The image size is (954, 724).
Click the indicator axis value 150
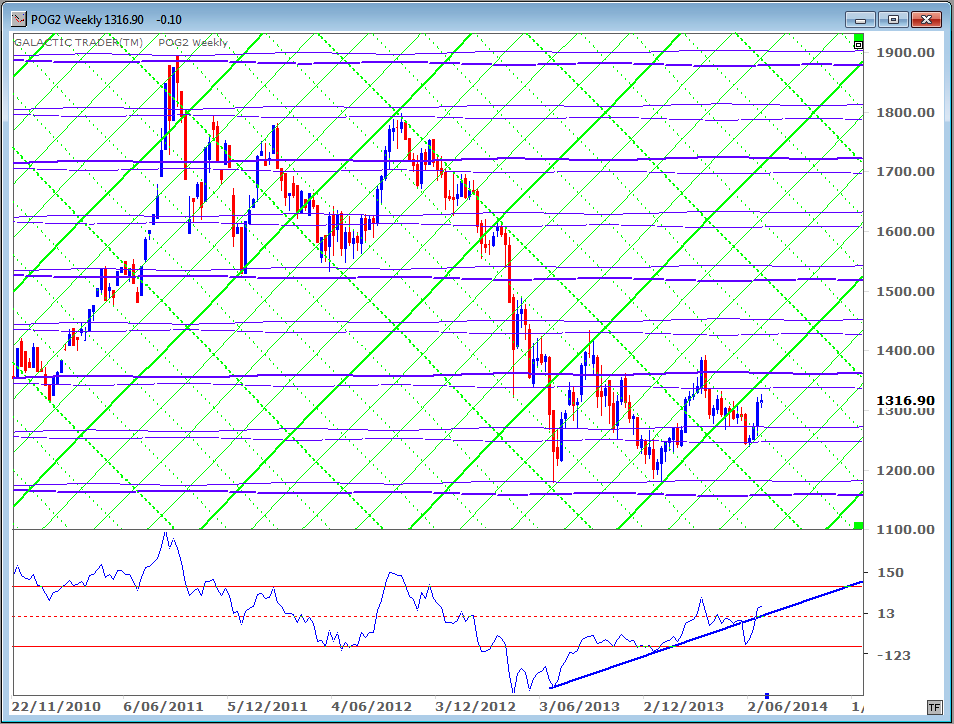(x=891, y=573)
